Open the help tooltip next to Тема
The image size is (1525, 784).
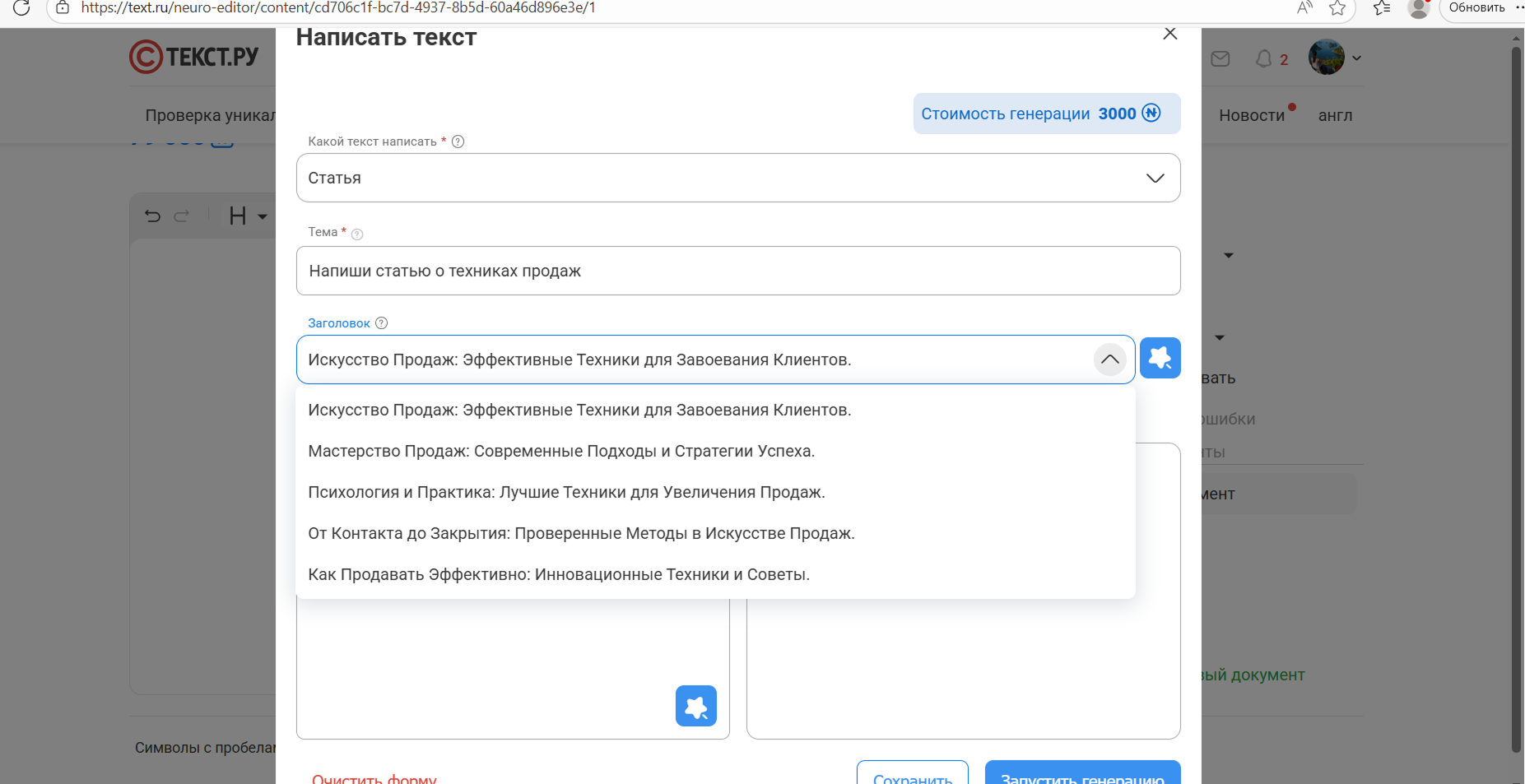tap(357, 234)
